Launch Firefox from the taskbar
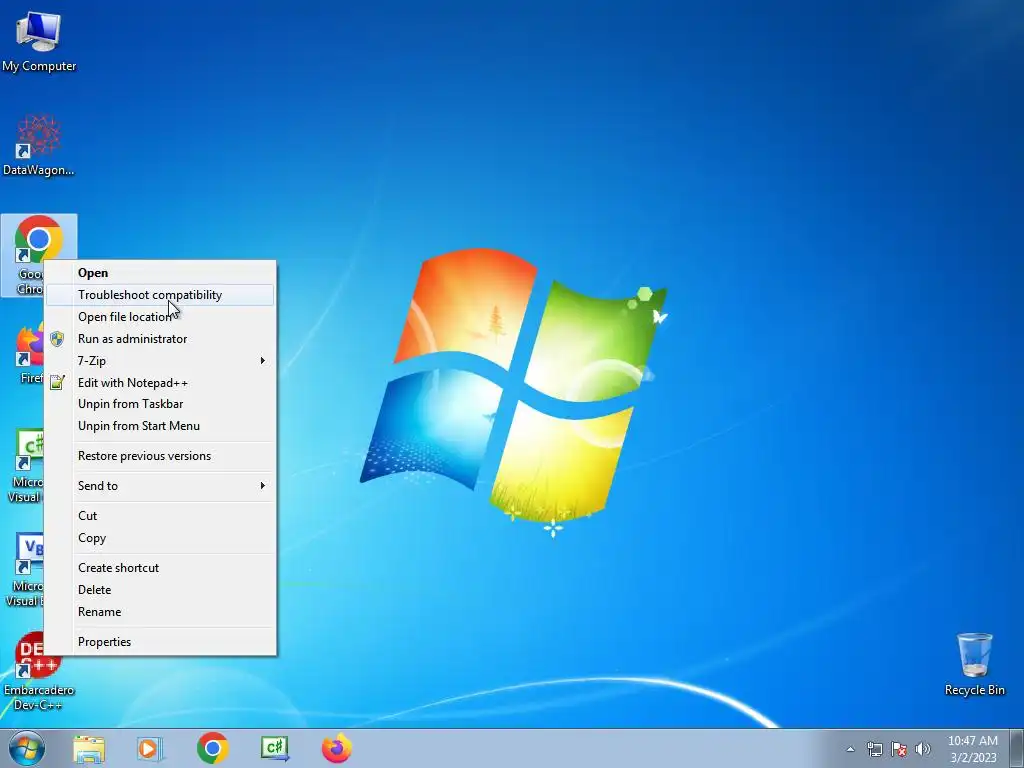 point(336,748)
